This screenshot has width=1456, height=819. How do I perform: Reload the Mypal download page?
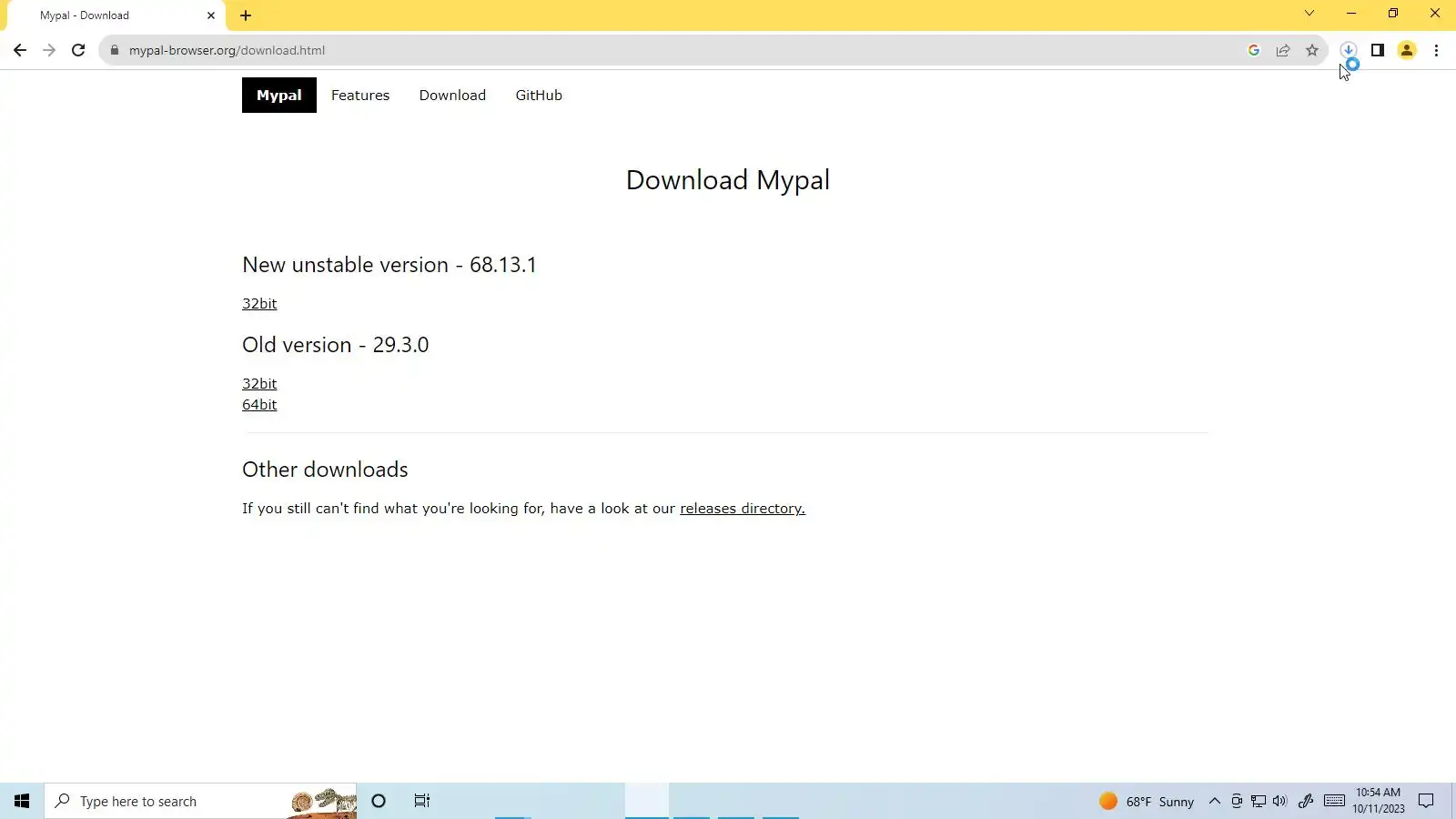click(78, 50)
